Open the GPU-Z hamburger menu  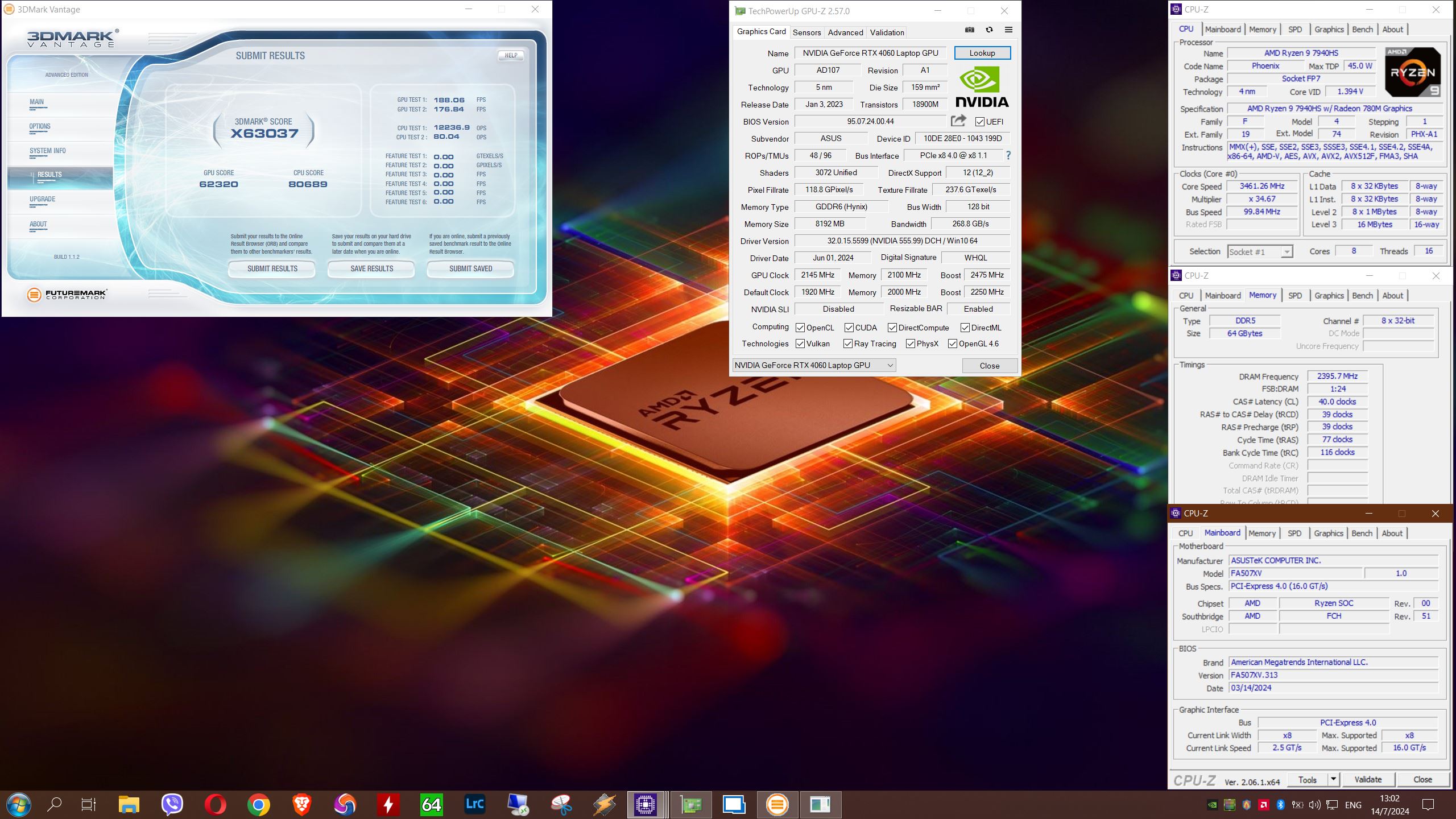click(1008, 30)
